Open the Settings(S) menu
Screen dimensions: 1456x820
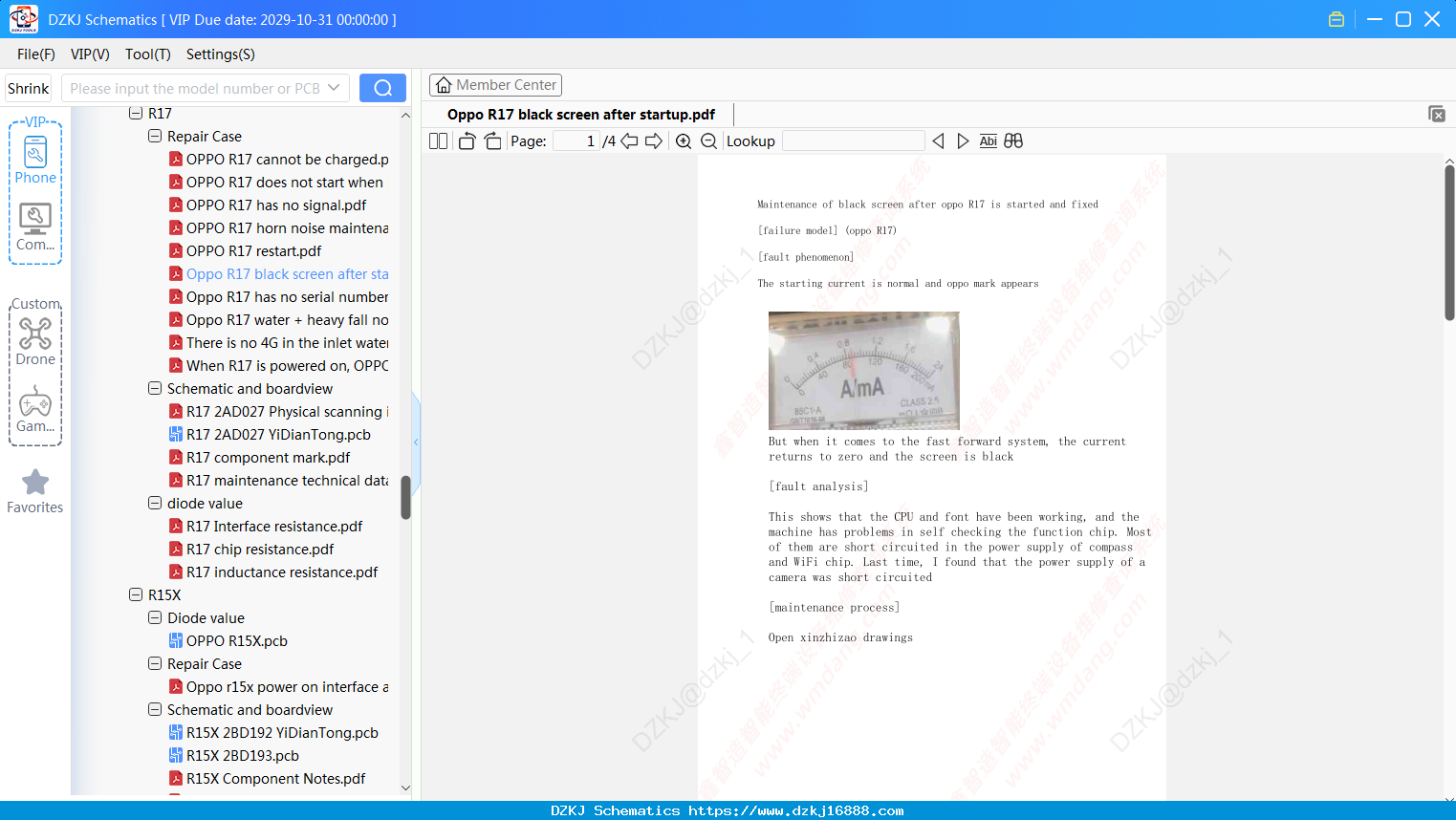point(221,54)
